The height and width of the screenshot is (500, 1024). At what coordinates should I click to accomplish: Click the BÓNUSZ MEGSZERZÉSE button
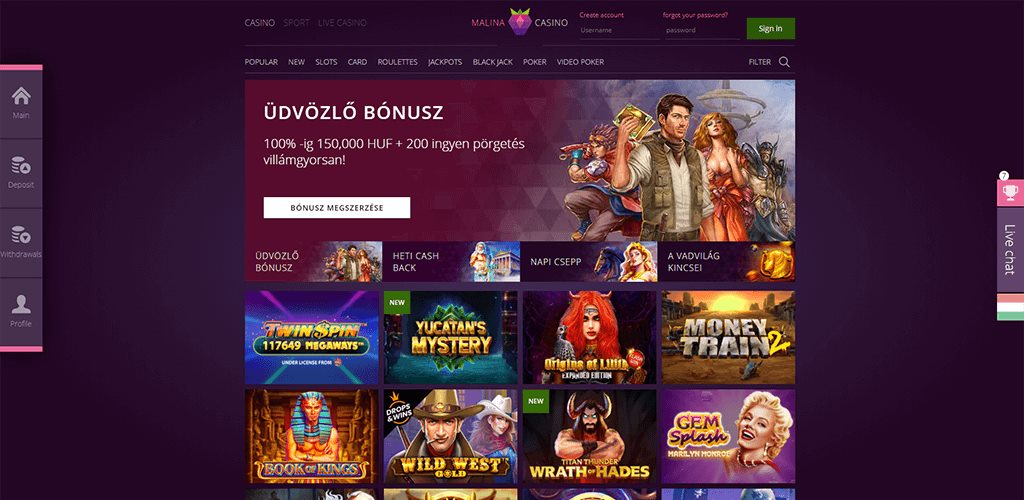pyautogui.click(x=337, y=208)
